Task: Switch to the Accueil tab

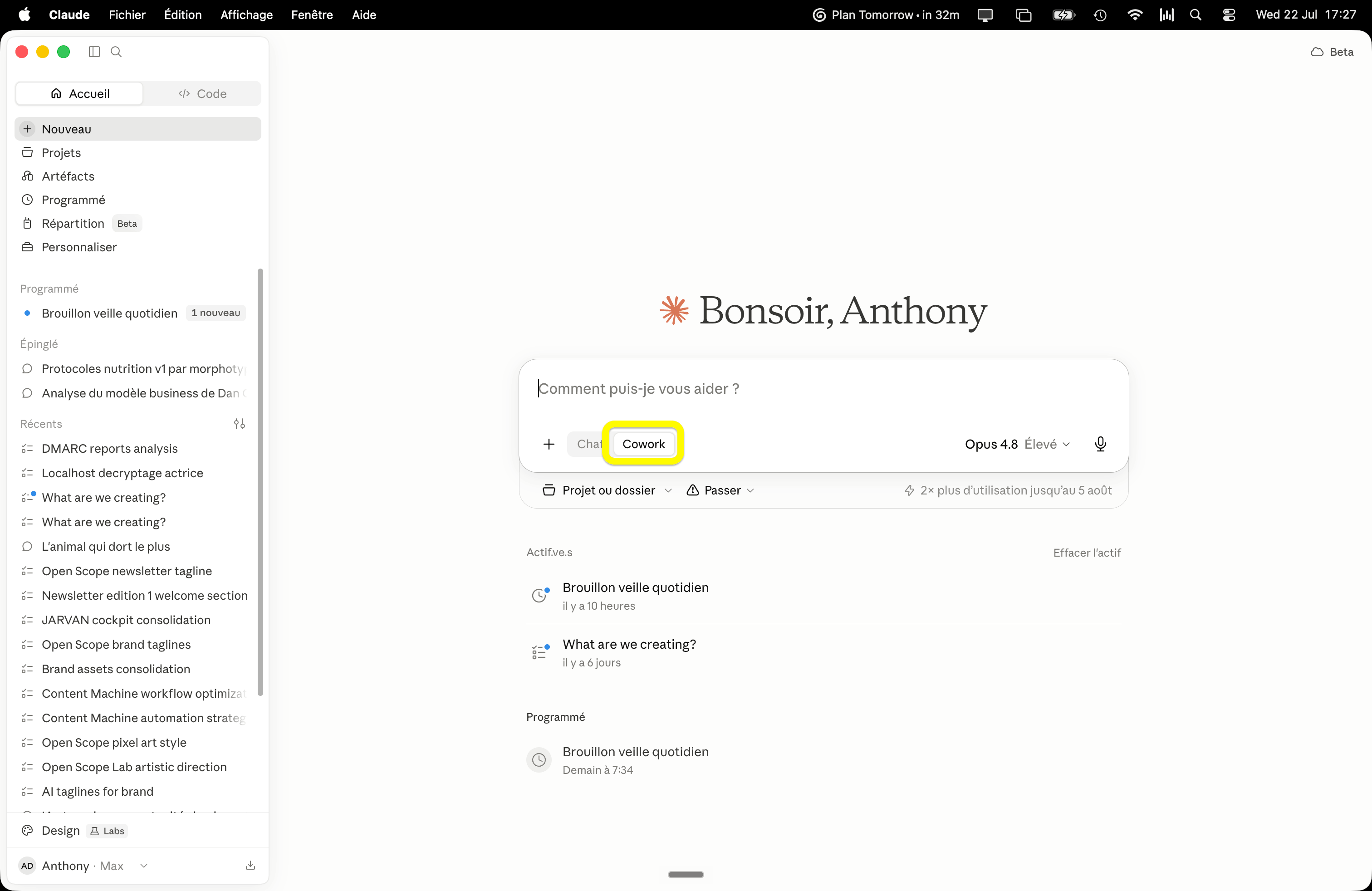Action: (79, 93)
